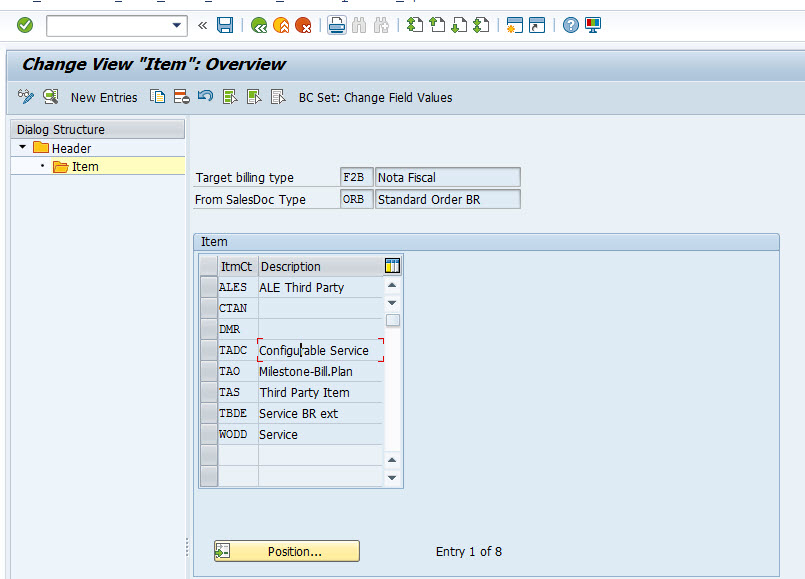Click the orange Exit icon
The width and height of the screenshot is (805, 579).
(281, 25)
